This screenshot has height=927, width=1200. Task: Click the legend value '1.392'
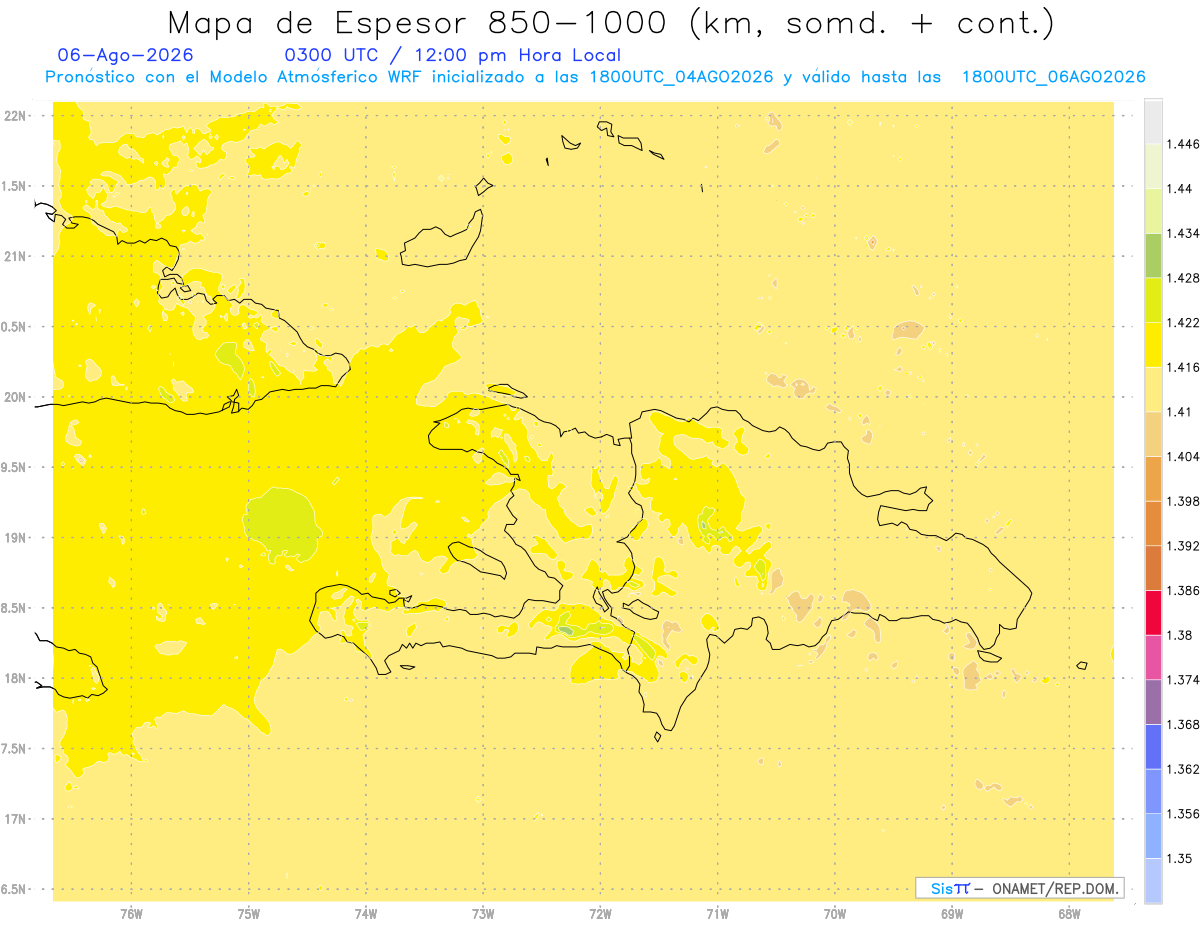[x=1184, y=546]
